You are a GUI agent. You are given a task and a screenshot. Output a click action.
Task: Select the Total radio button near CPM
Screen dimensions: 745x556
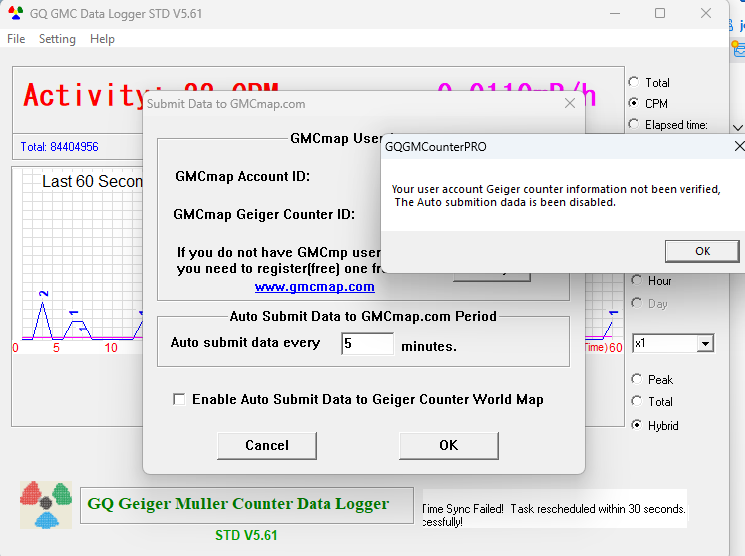click(x=634, y=82)
